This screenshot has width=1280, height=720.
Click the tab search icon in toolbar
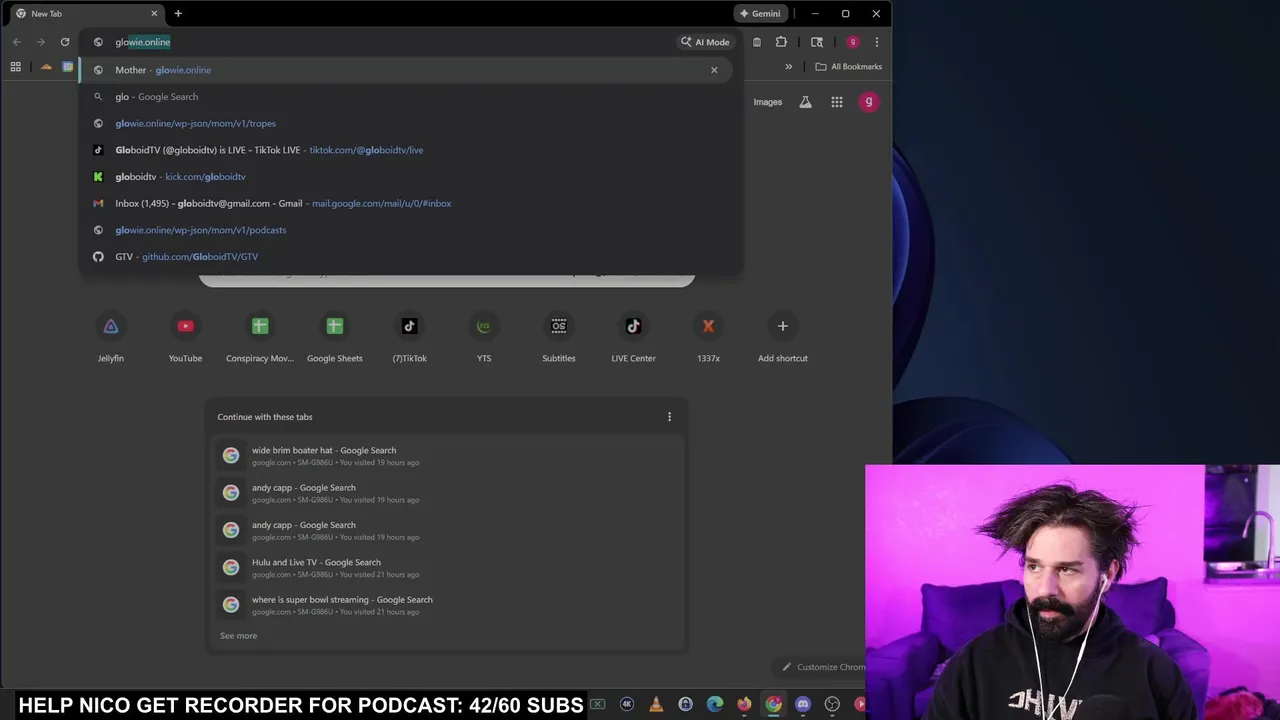click(817, 42)
